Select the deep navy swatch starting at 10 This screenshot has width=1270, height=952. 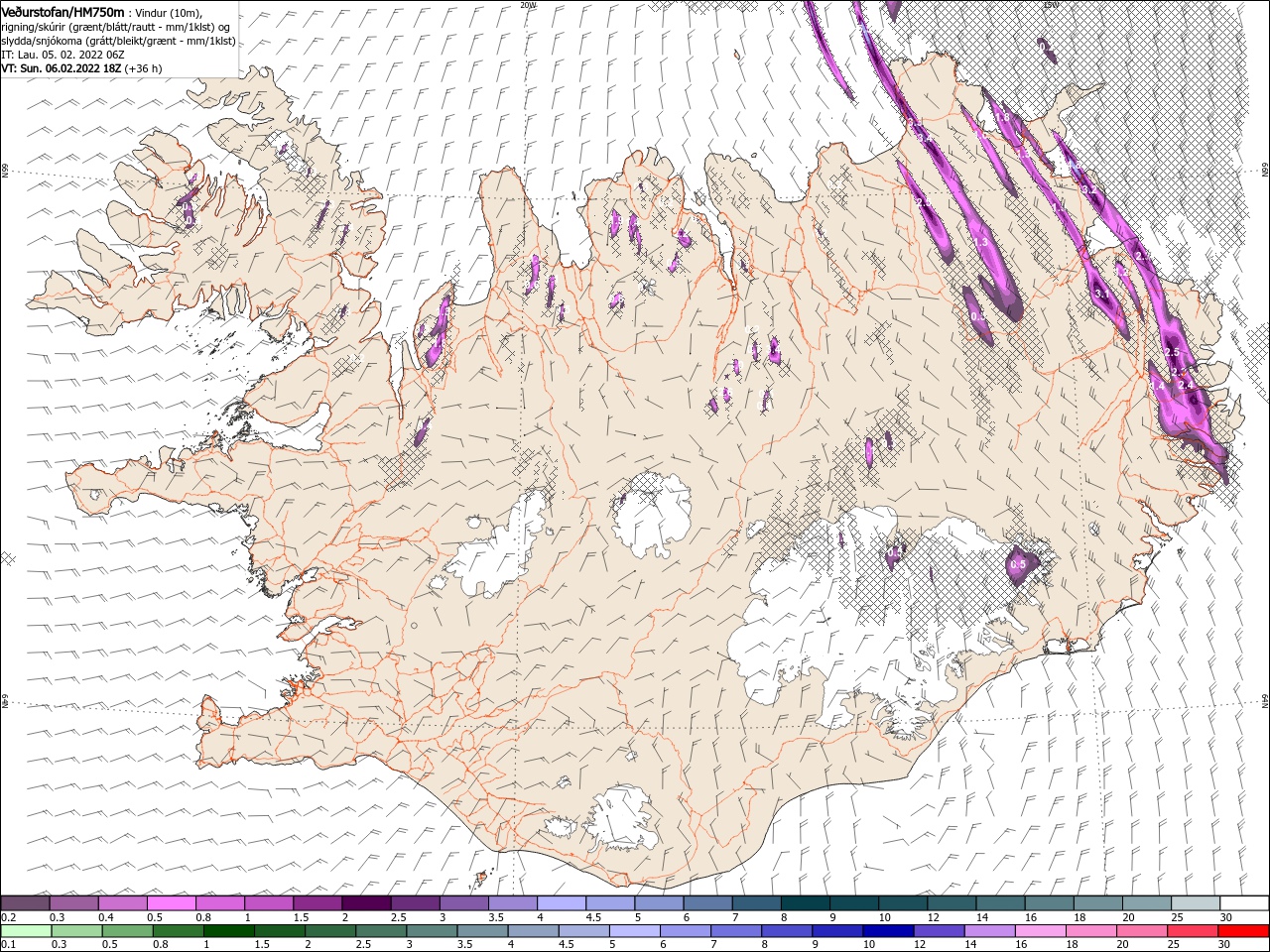889,931
